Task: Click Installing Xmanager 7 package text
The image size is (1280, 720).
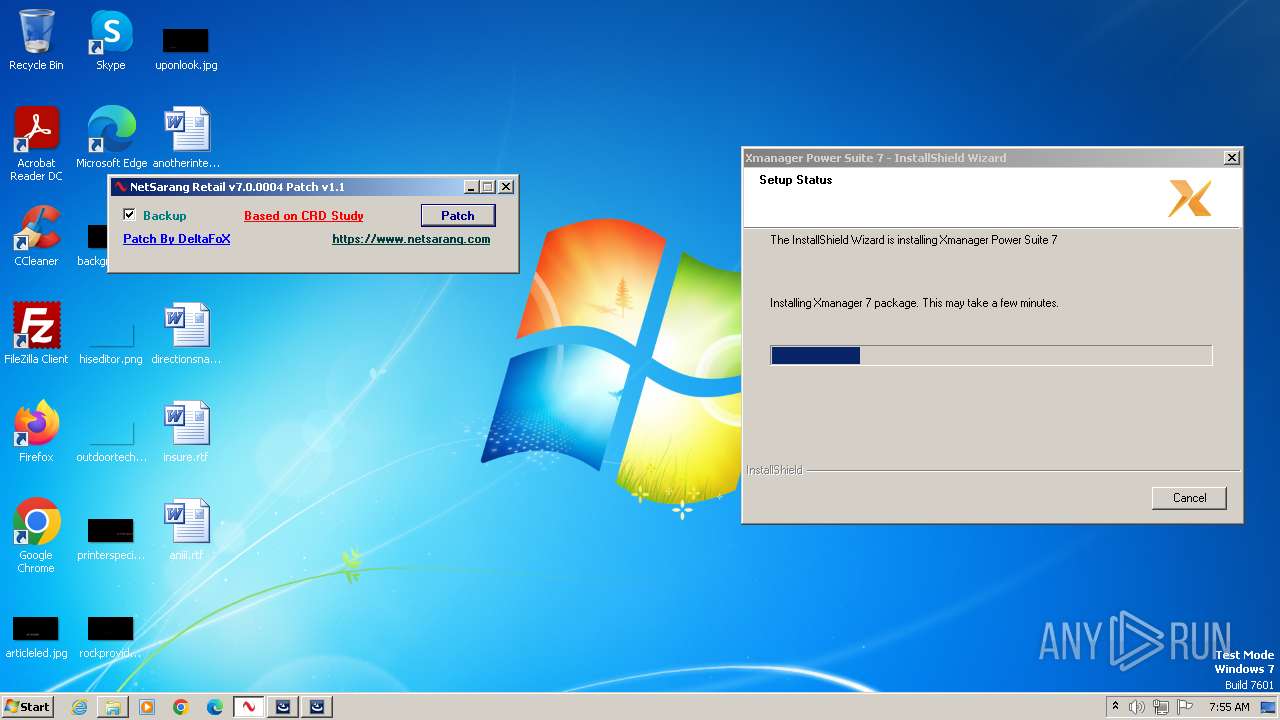Action: [914, 303]
